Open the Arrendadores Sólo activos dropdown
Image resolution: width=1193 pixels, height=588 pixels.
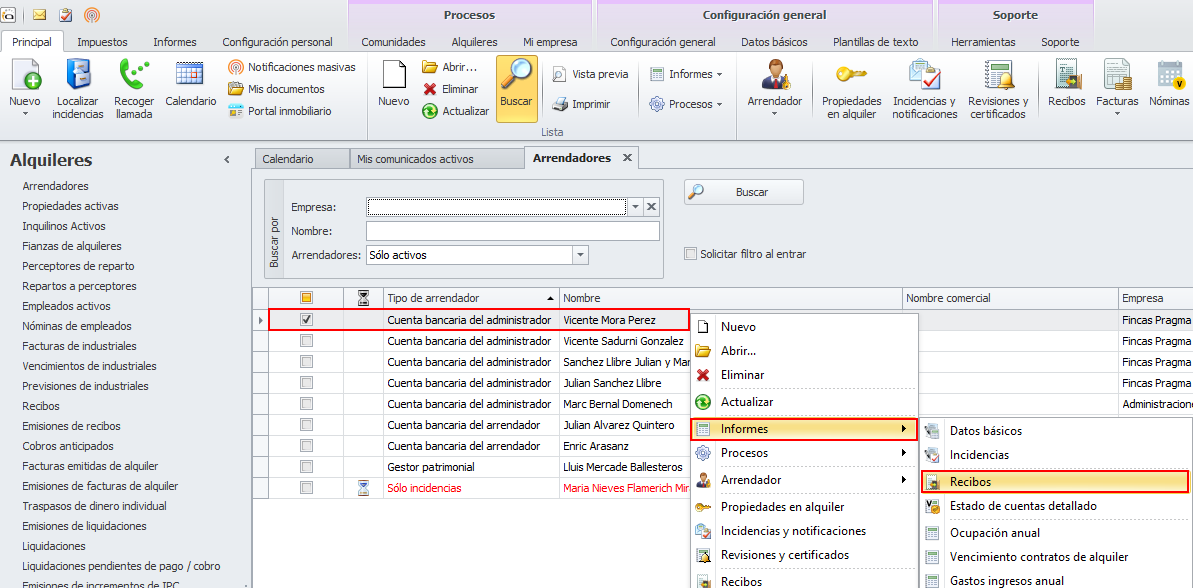click(x=581, y=255)
